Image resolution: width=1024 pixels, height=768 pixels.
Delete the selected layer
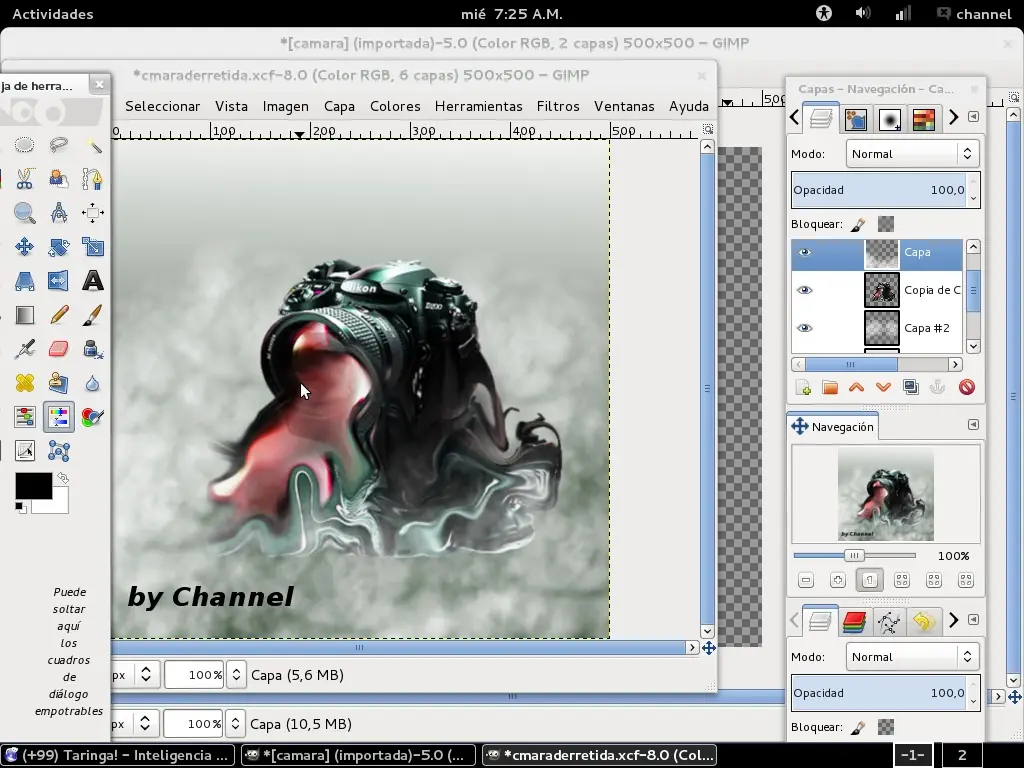[967, 387]
